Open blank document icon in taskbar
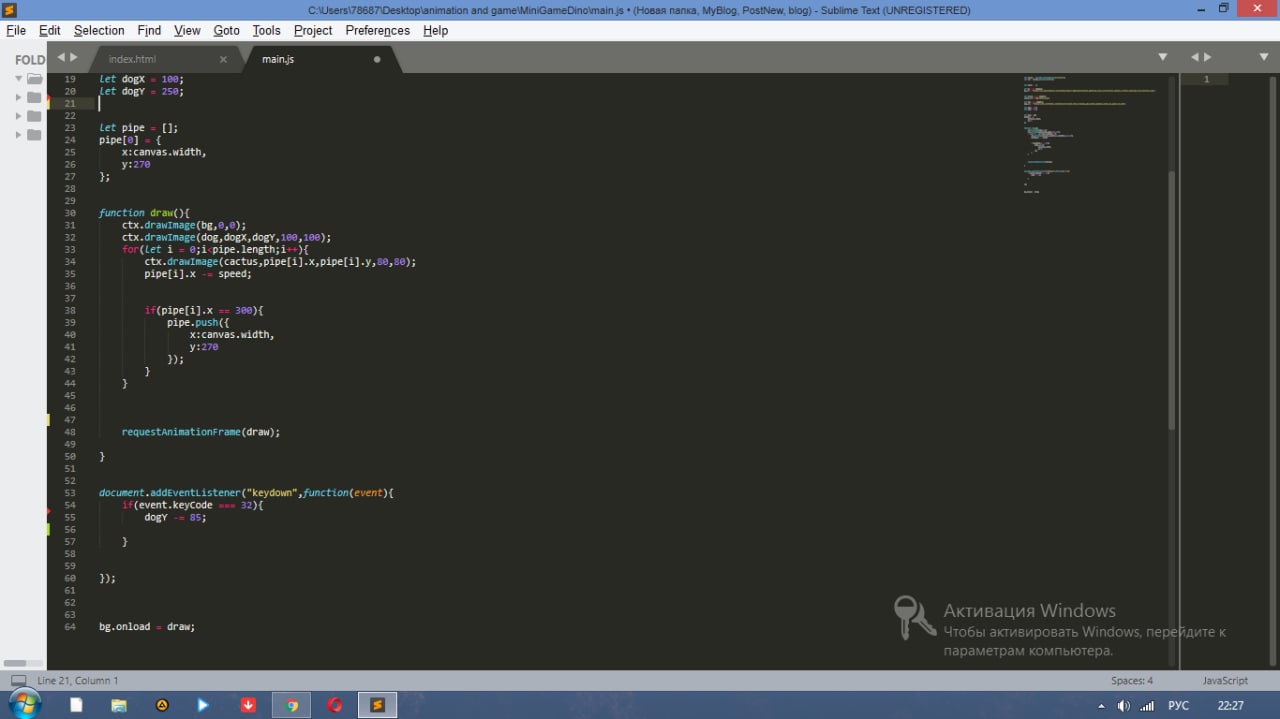Screen dimensions: 1280x719 pos(76,705)
